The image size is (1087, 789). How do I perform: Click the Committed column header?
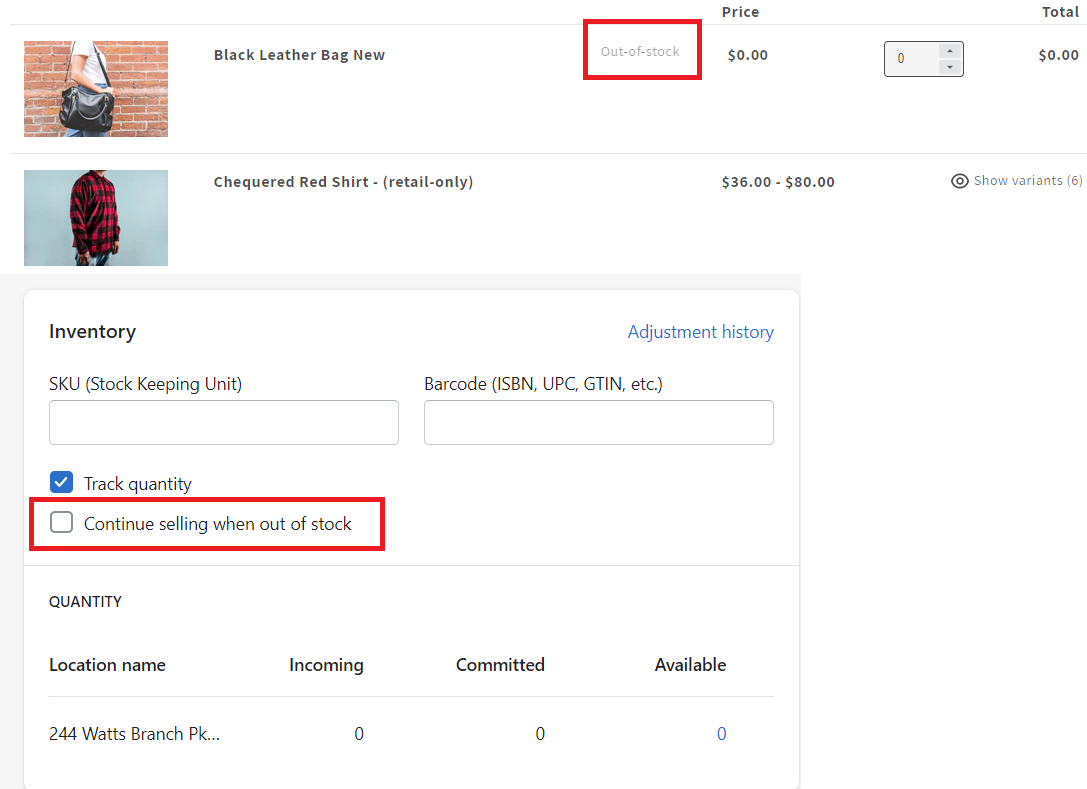click(x=500, y=665)
